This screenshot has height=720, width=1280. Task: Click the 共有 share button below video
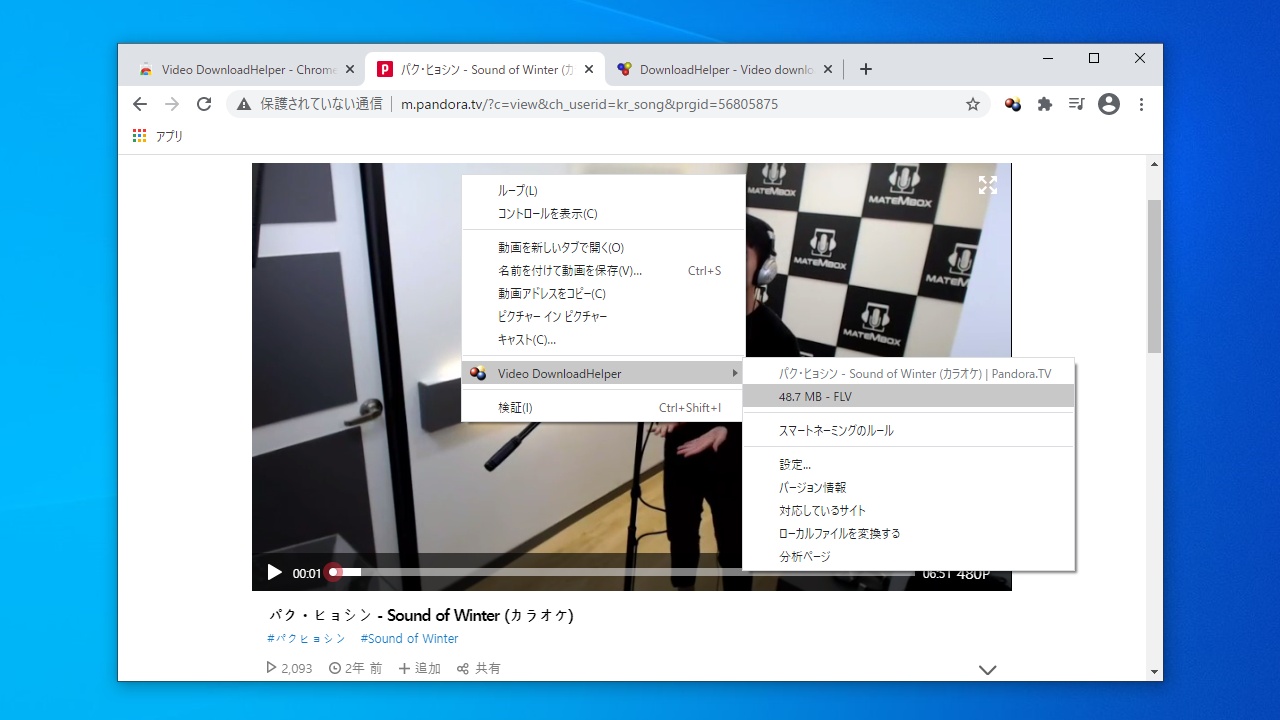pos(479,668)
